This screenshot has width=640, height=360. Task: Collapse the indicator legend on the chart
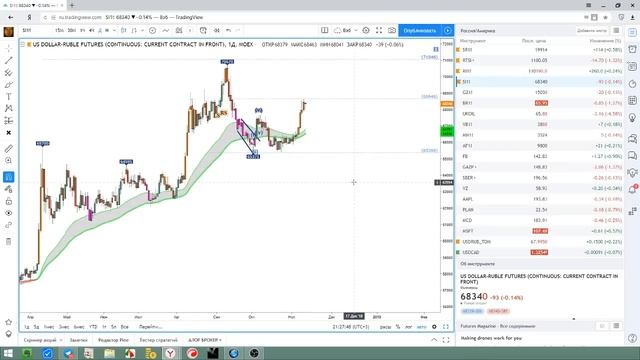tap(23, 44)
